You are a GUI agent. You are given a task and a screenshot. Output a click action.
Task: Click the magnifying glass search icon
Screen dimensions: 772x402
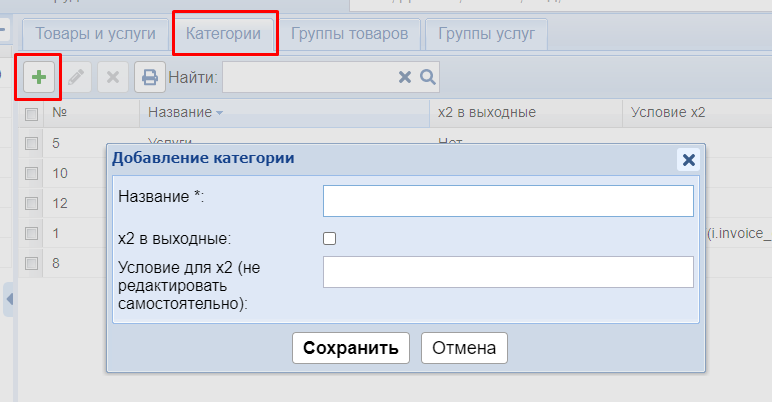coord(427,77)
